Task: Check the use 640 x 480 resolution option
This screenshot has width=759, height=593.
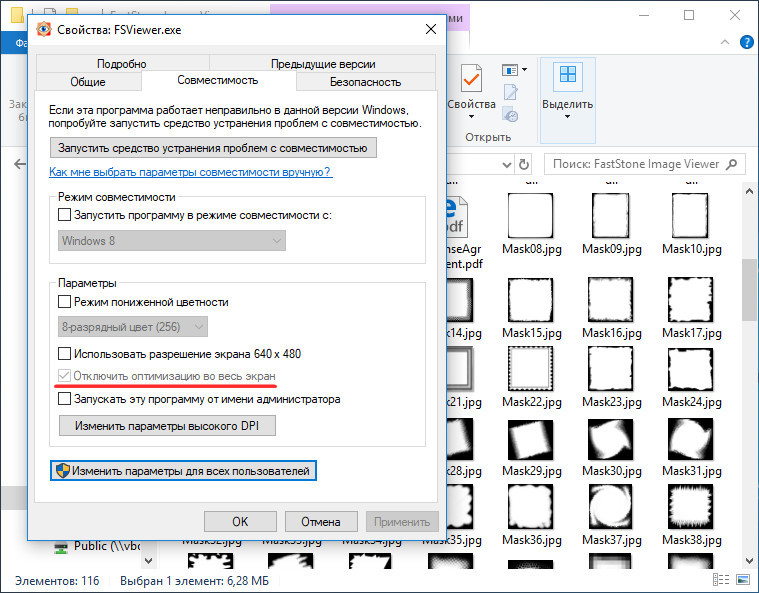Action: coord(64,353)
